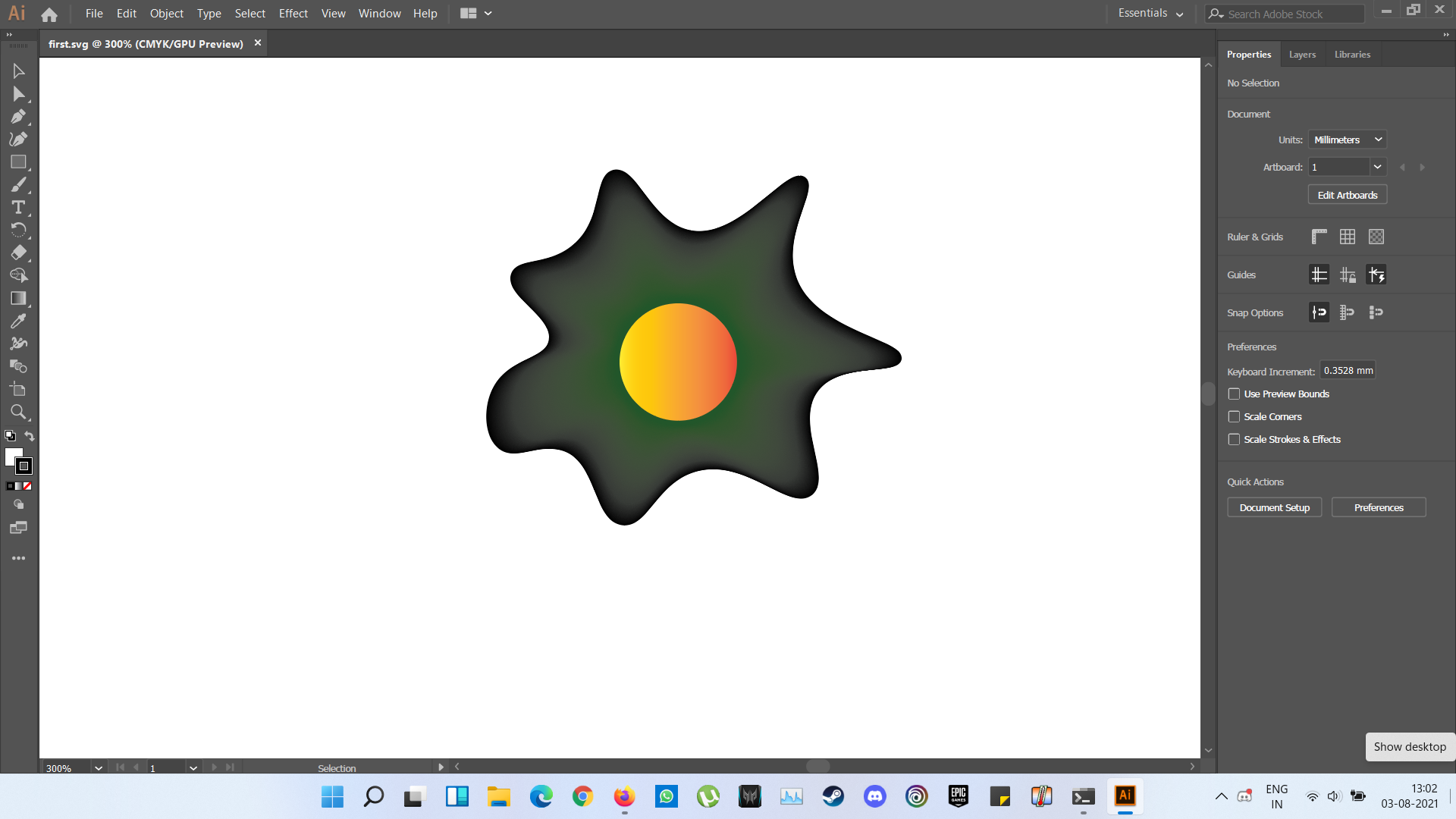Pick the Paintbrush tool

point(18,185)
